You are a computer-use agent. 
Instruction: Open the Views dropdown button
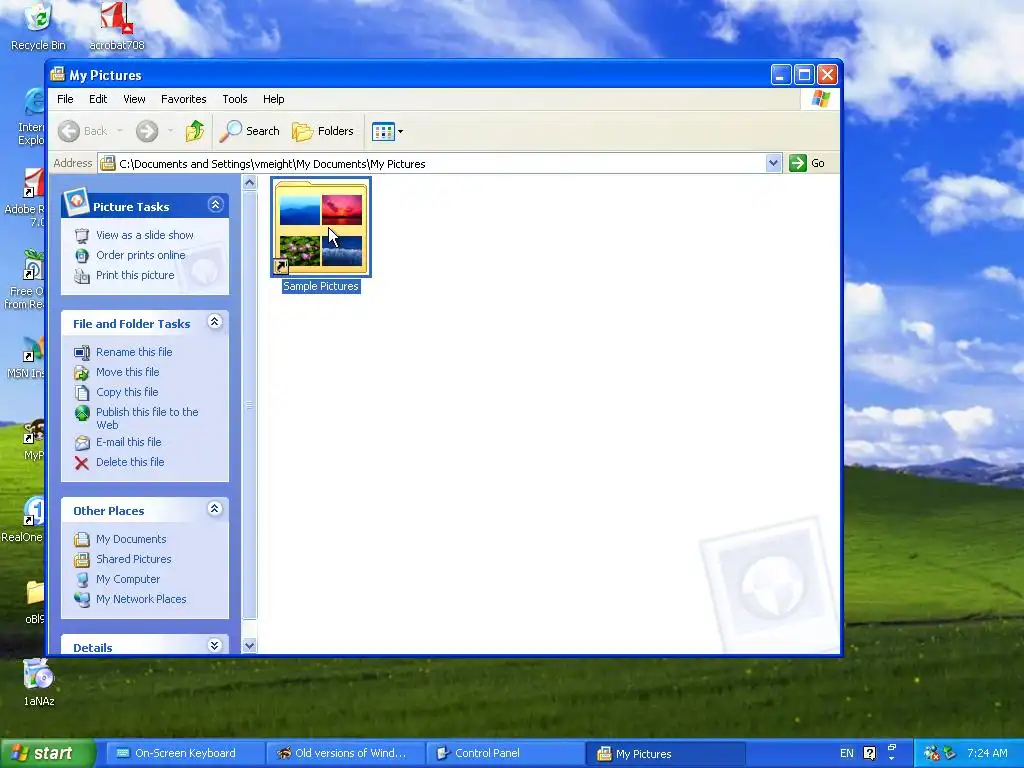pos(387,131)
